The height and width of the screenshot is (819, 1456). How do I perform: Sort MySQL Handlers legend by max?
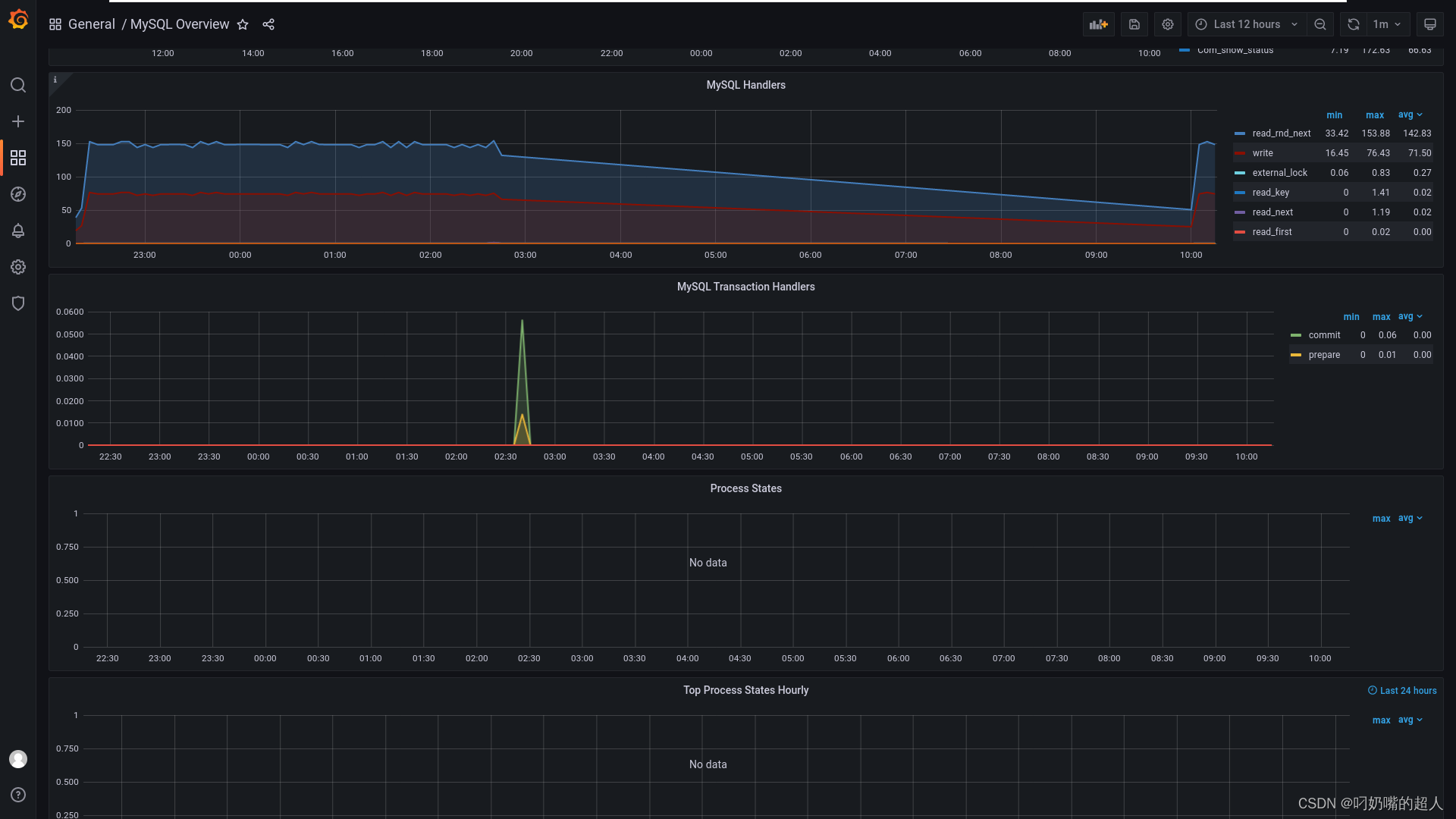pos(1375,115)
